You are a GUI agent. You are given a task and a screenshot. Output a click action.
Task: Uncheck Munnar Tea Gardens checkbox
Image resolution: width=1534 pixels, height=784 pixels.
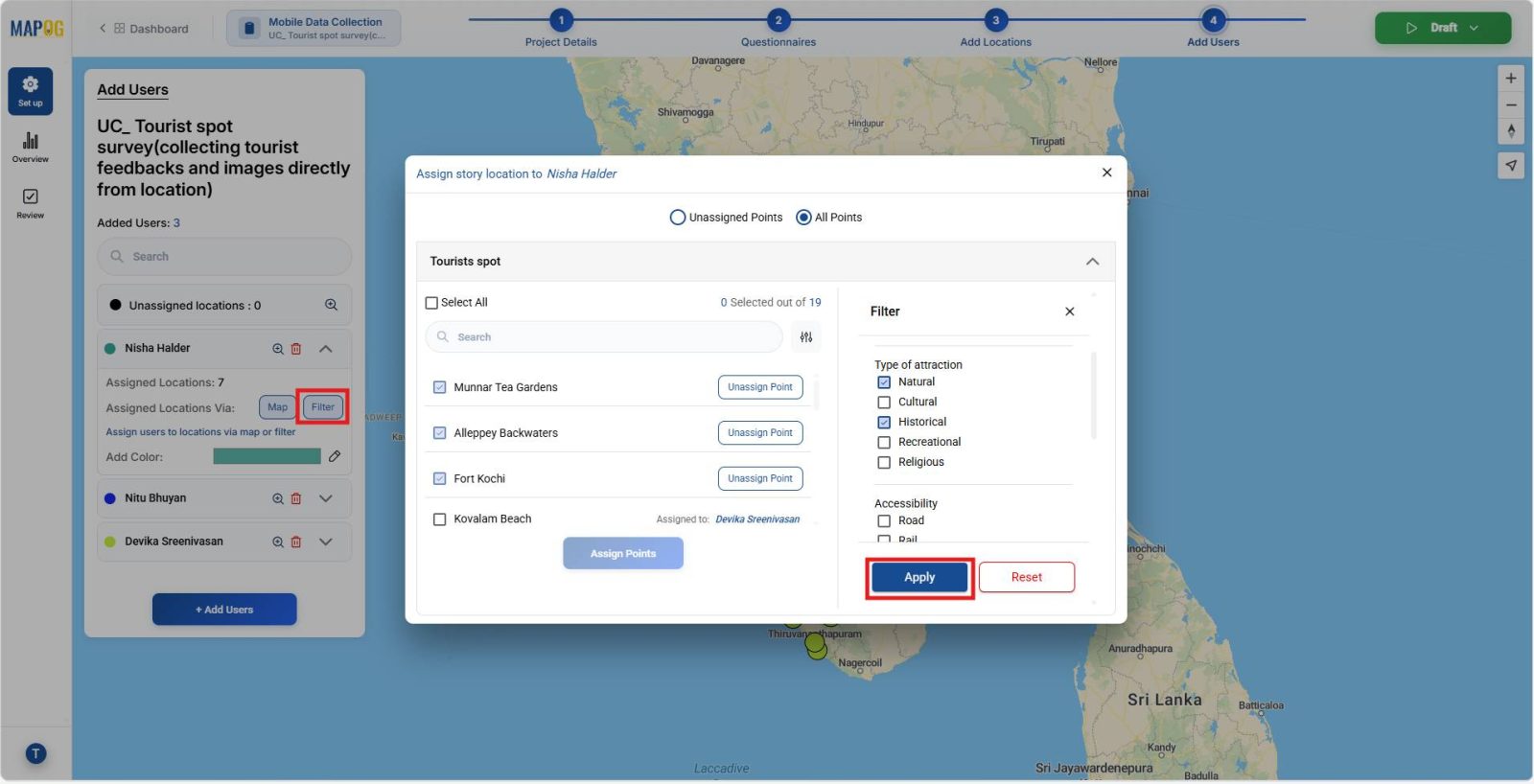[x=439, y=387]
